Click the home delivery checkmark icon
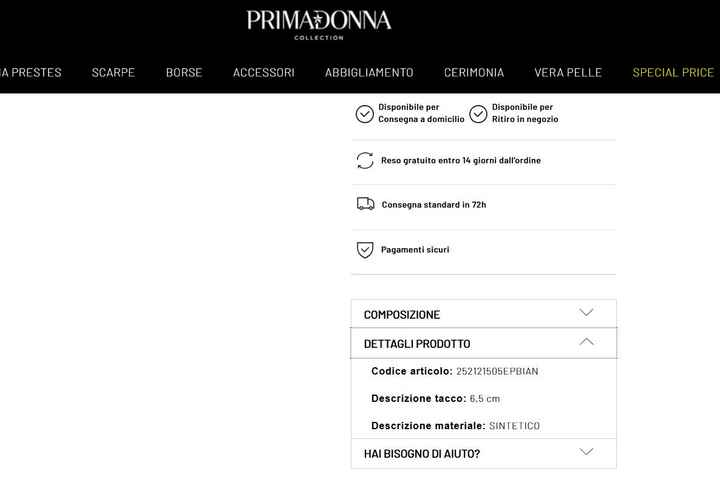 365,113
